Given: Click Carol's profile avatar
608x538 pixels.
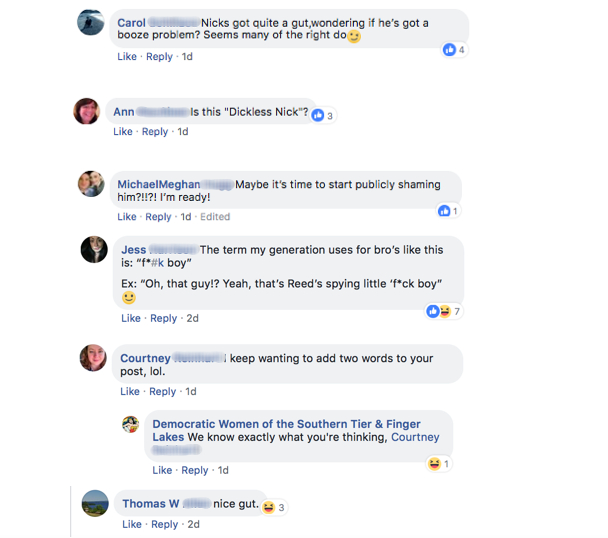Looking at the screenshot, I should pyautogui.click(x=91, y=22).
